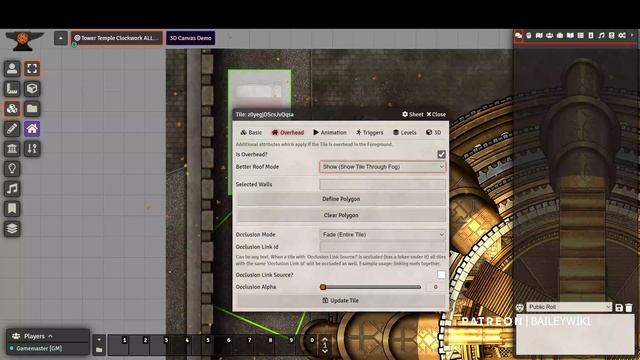Select the Tile Controls cubes icon
The width and height of the screenshot is (640, 360).
(12, 109)
